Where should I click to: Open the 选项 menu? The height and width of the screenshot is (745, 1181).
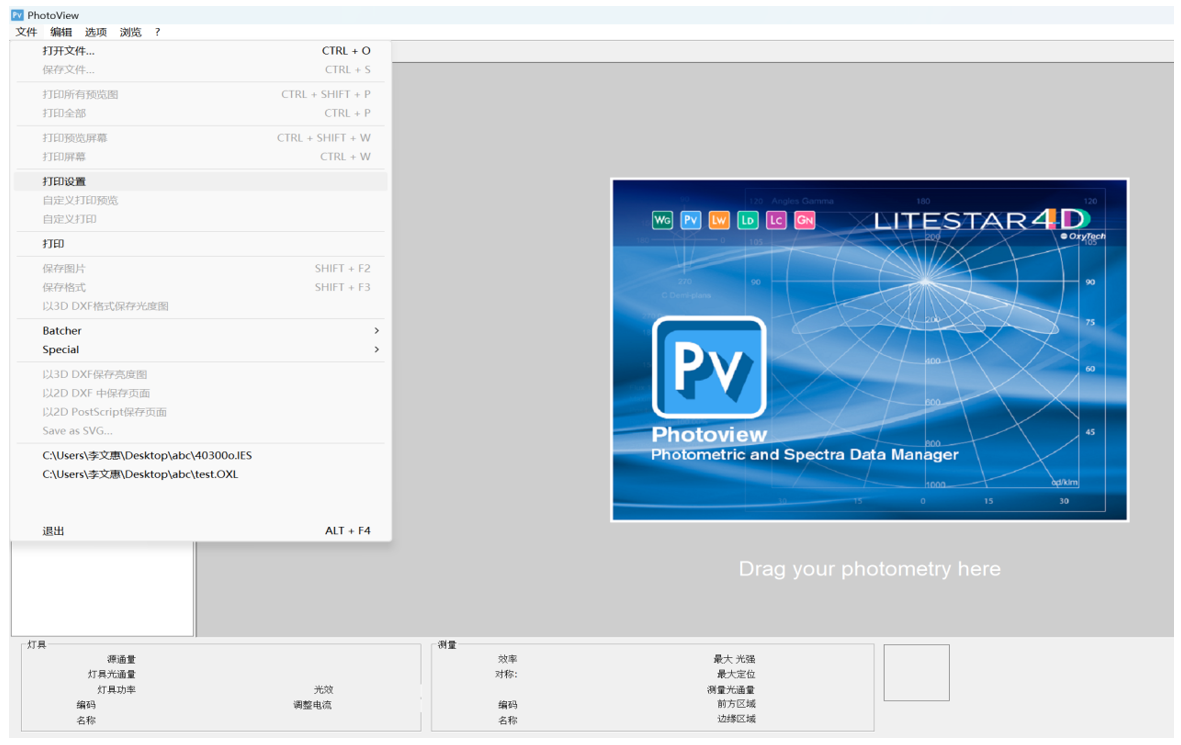(95, 32)
